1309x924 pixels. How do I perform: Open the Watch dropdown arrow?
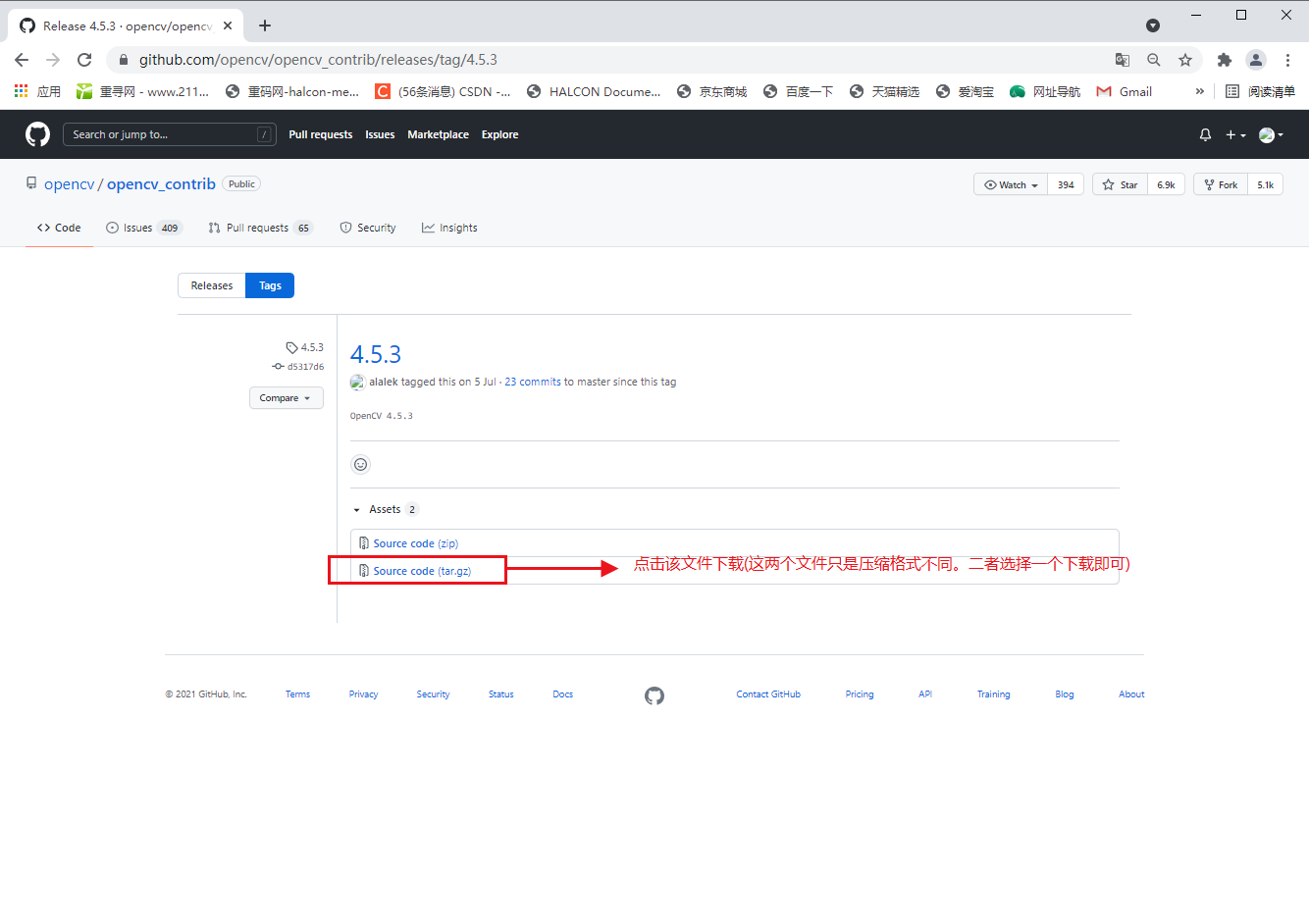1035,183
